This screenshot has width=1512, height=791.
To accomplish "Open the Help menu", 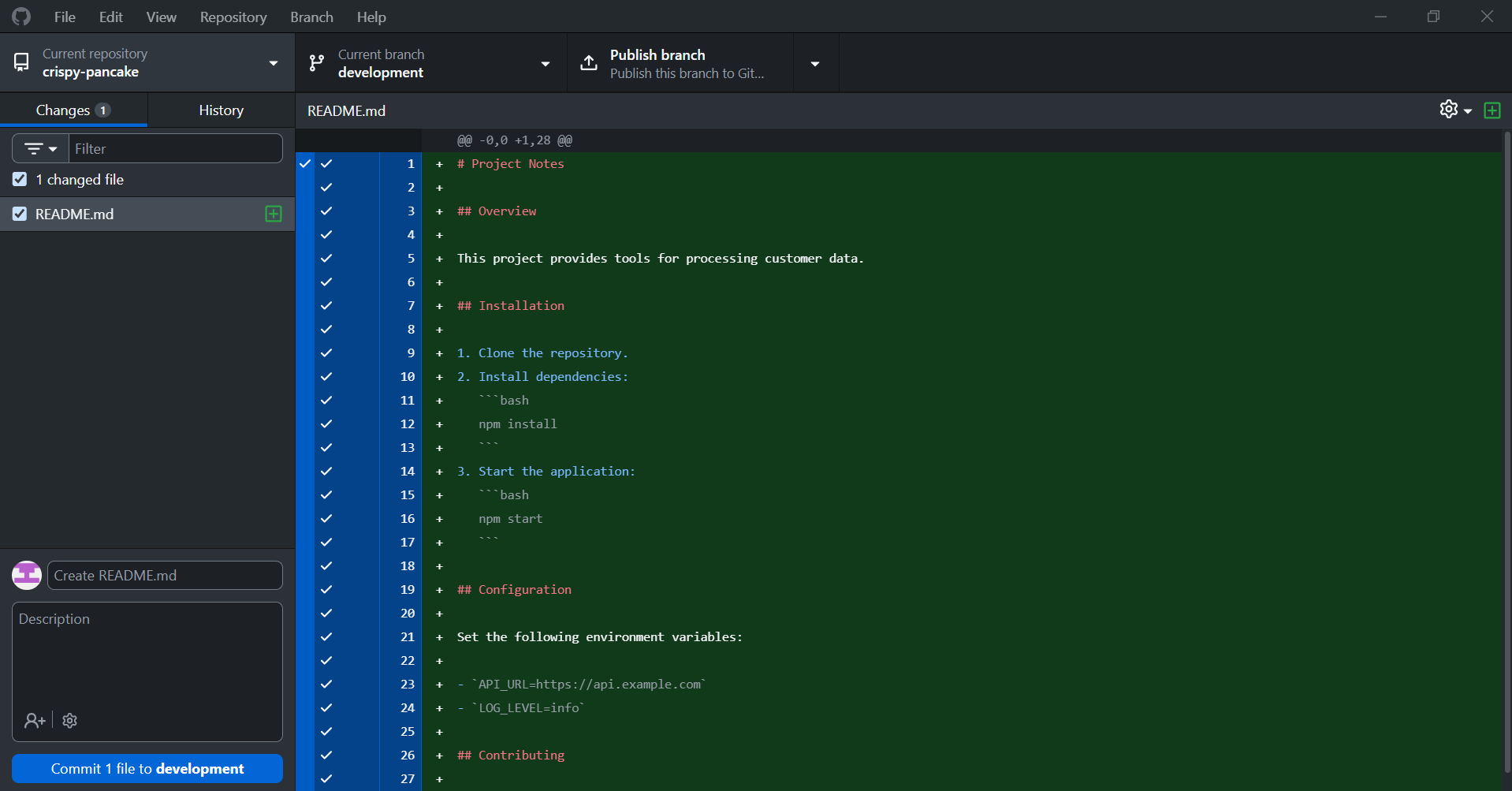I will 371,17.
